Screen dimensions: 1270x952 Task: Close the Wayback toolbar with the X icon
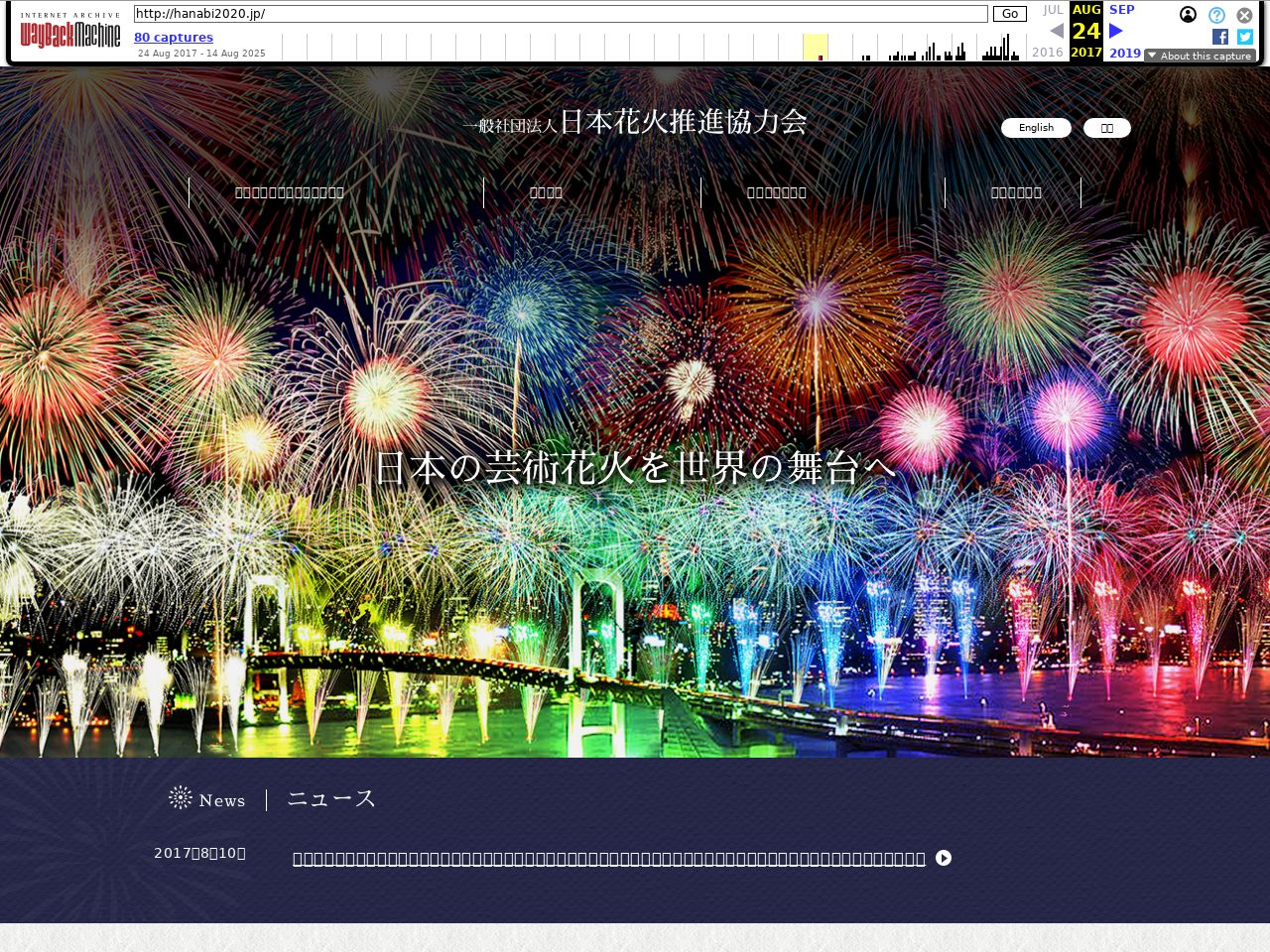click(1244, 15)
